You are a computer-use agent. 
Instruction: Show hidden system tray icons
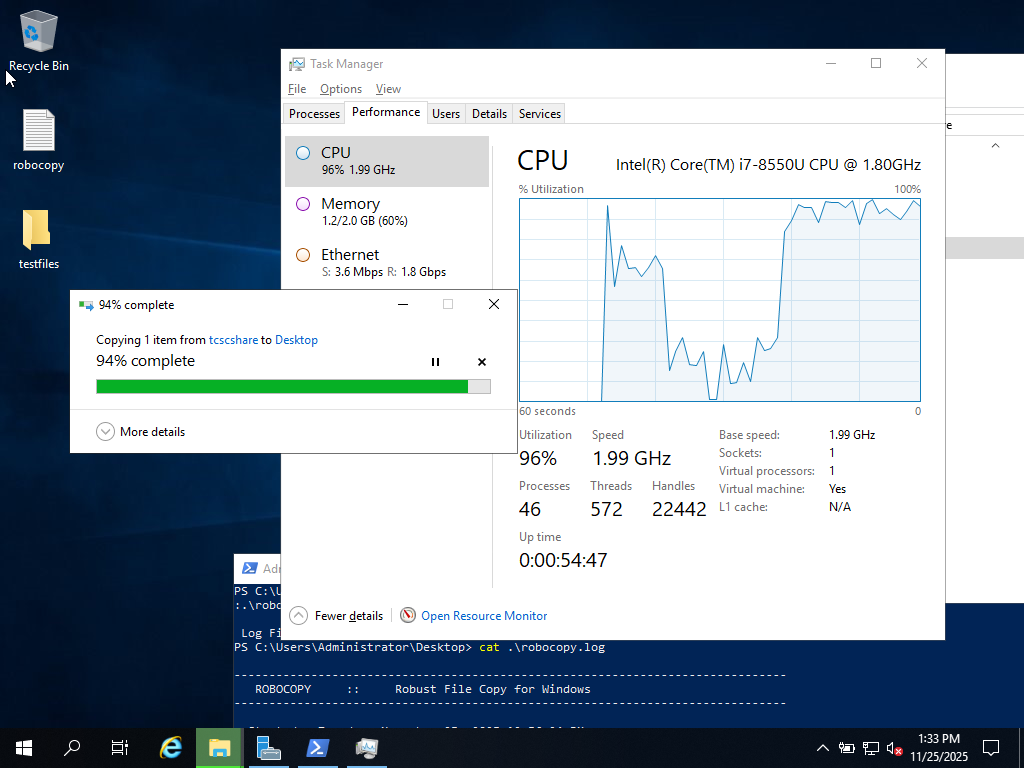(822, 747)
